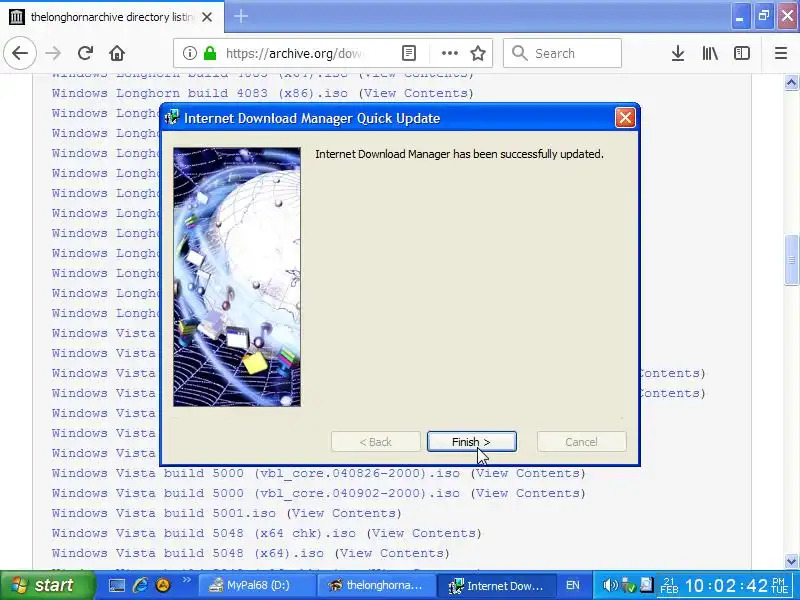Open Windows Vista build 5048 (x64).iso link
Viewport: 800px width, 600px height.
click(x=188, y=553)
